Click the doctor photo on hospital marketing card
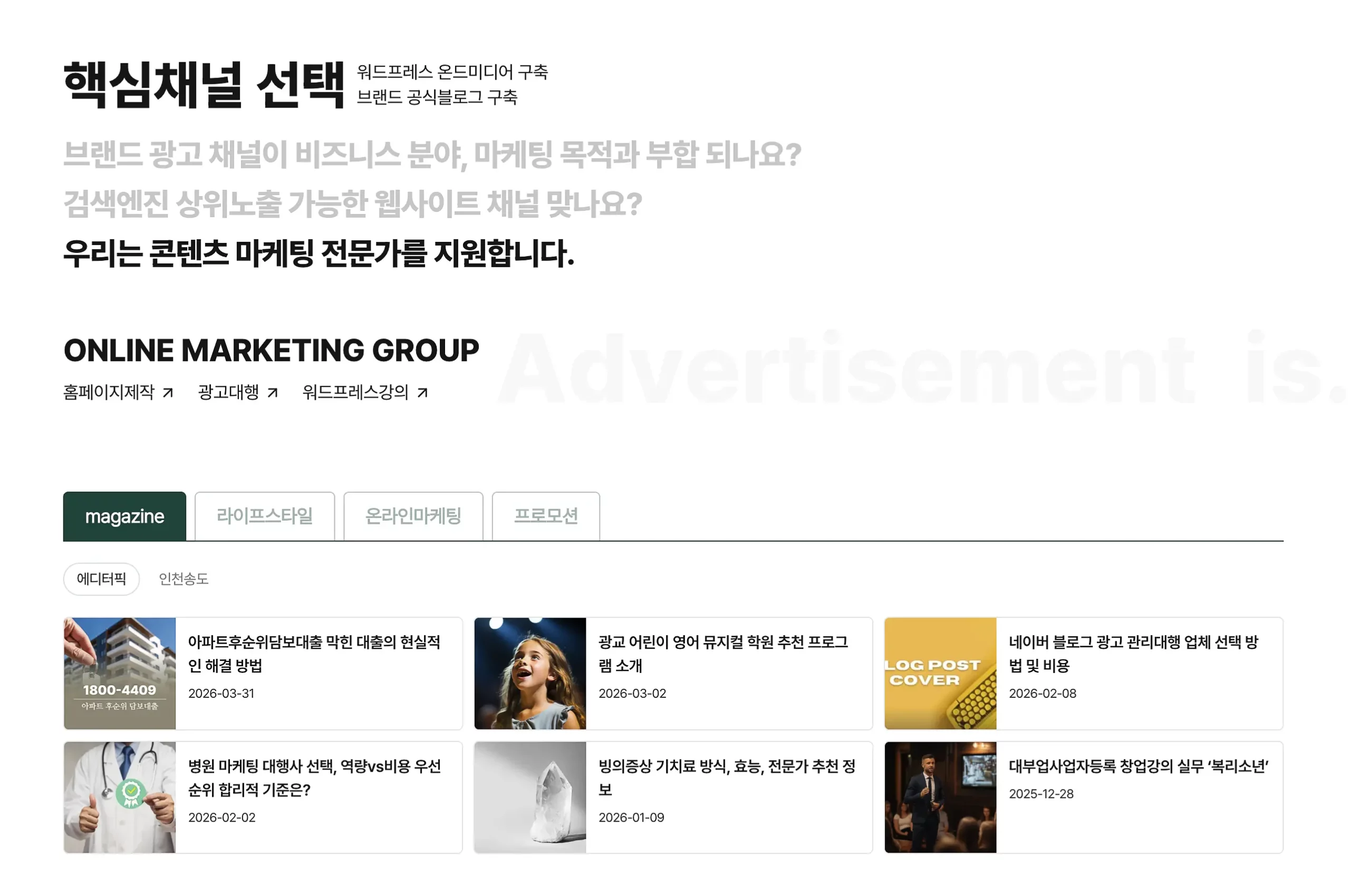The image size is (1350, 896). [x=120, y=798]
